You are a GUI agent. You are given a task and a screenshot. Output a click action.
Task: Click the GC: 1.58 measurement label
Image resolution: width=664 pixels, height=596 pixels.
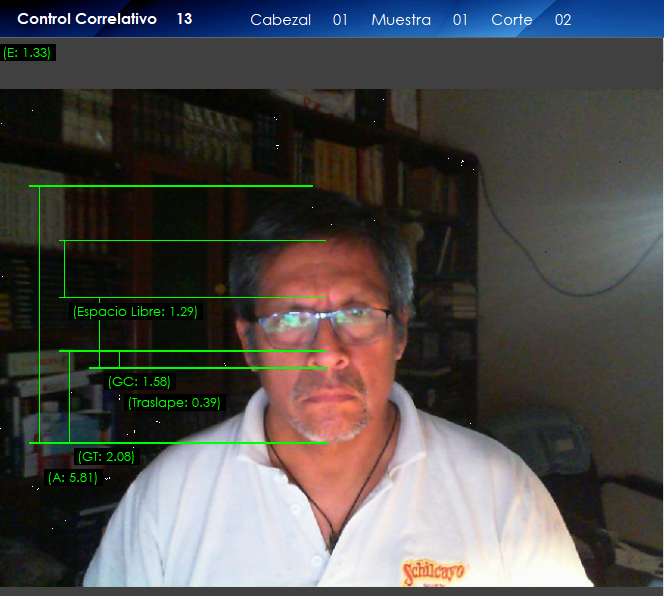[x=139, y=382]
